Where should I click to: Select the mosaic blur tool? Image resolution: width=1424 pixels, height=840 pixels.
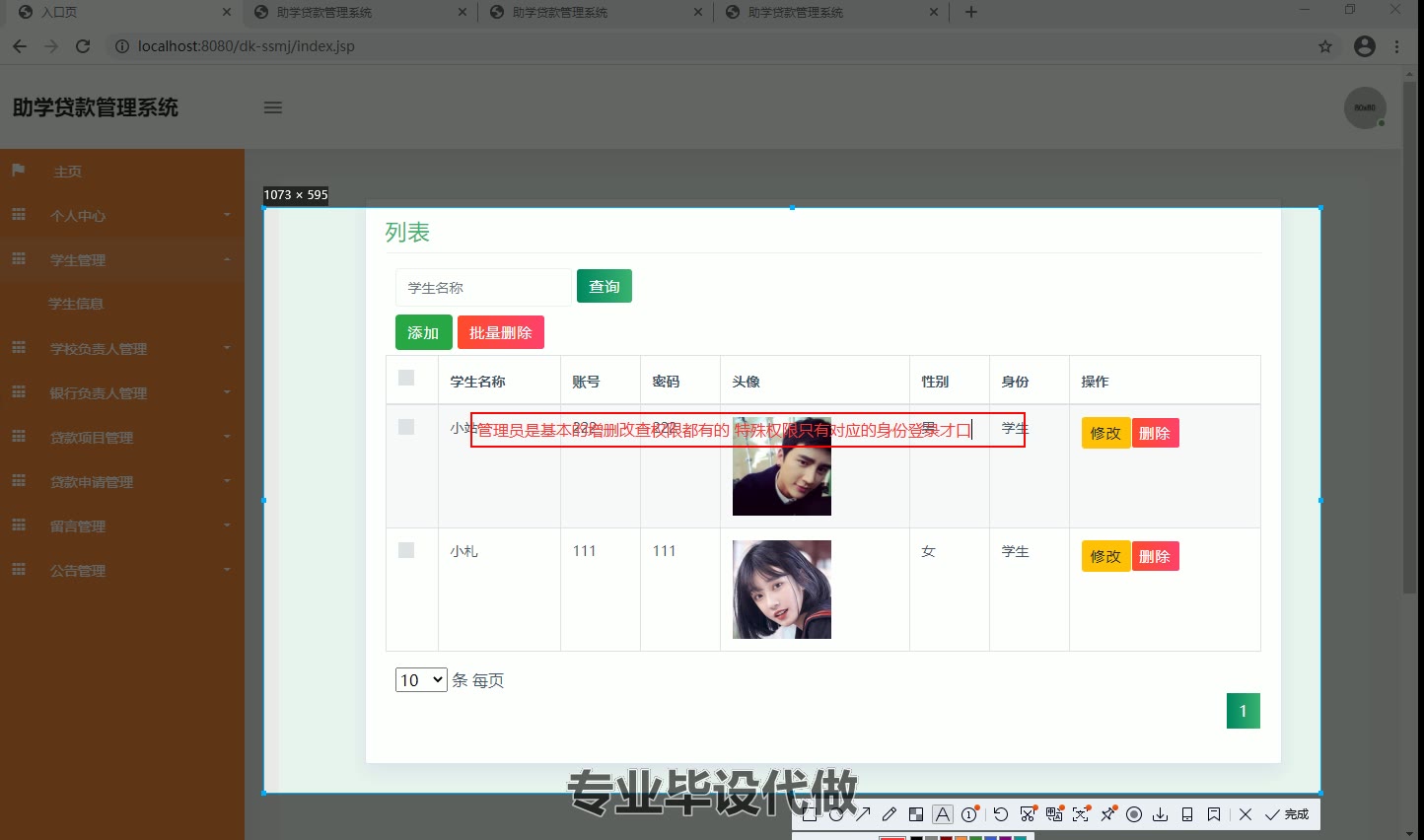(x=916, y=814)
